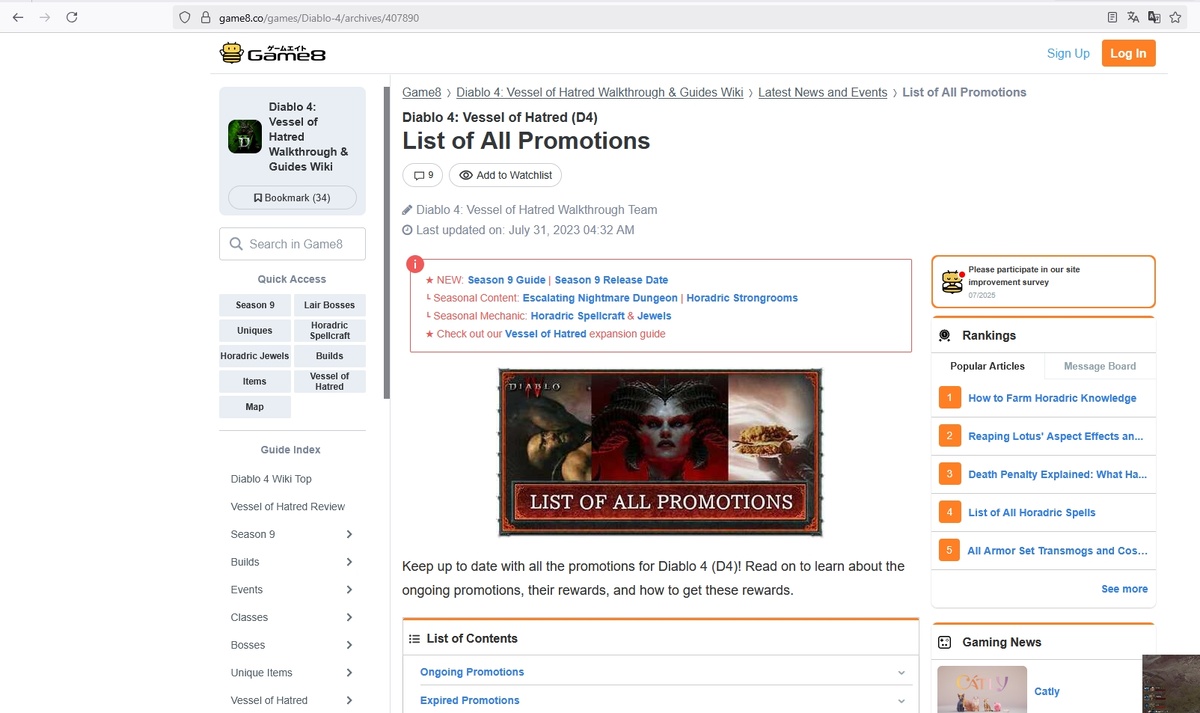This screenshot has width=1200, height=713.
Task: Open Items quick access item
Action: (254, 381)
